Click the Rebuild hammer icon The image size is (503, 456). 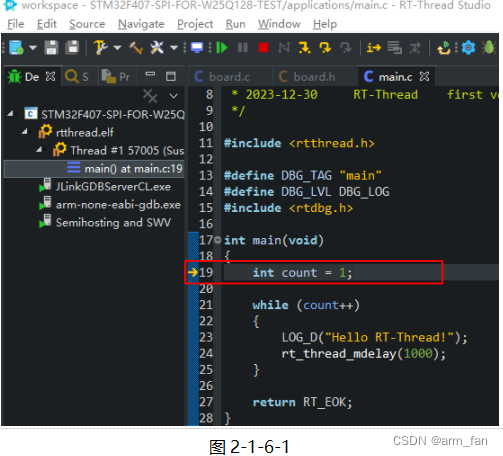tap(136, 48)
